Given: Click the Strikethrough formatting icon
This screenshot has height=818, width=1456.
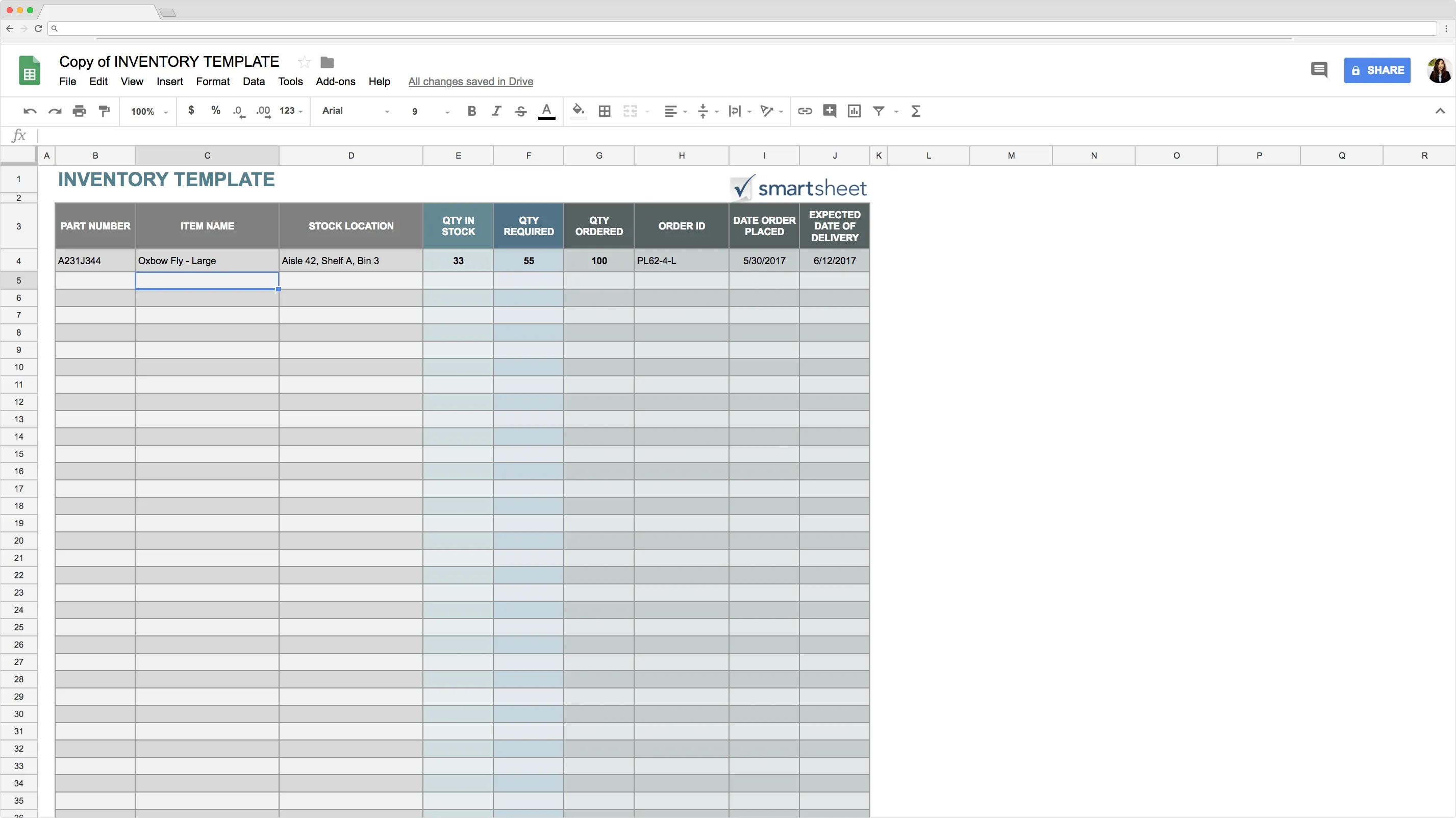Looking at the screenshot, I should coord(520,111).
